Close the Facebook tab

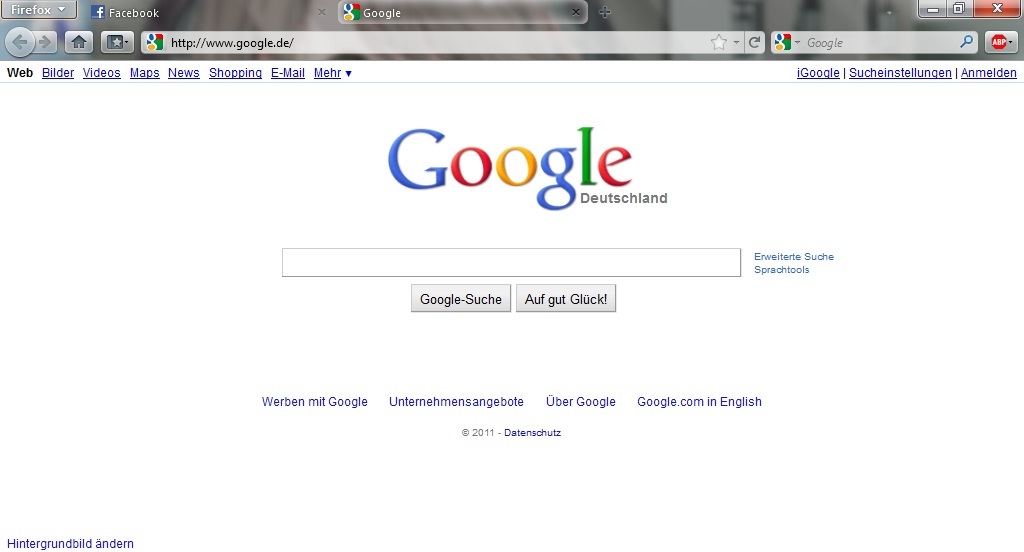tap(321, 12)
